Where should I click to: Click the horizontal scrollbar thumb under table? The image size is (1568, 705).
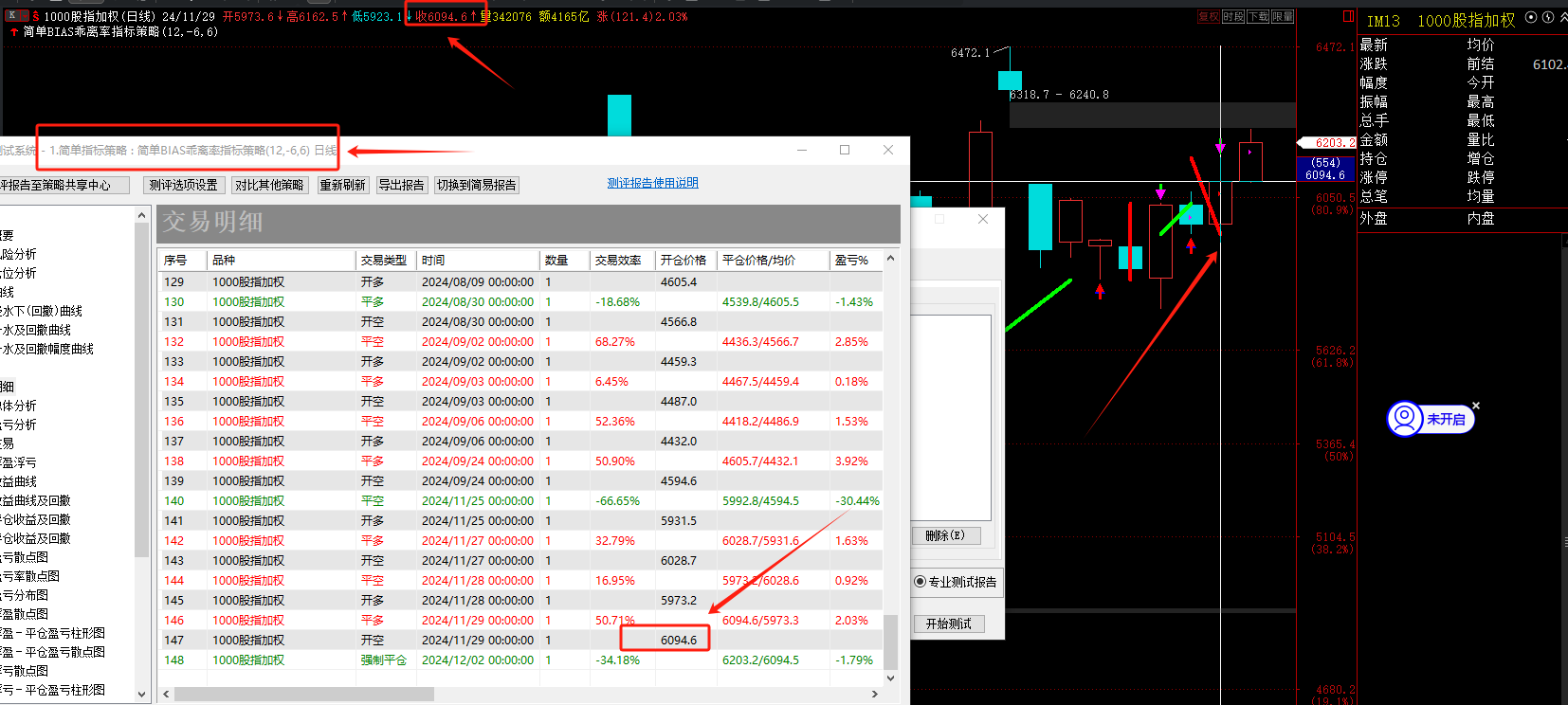point(303,694)
